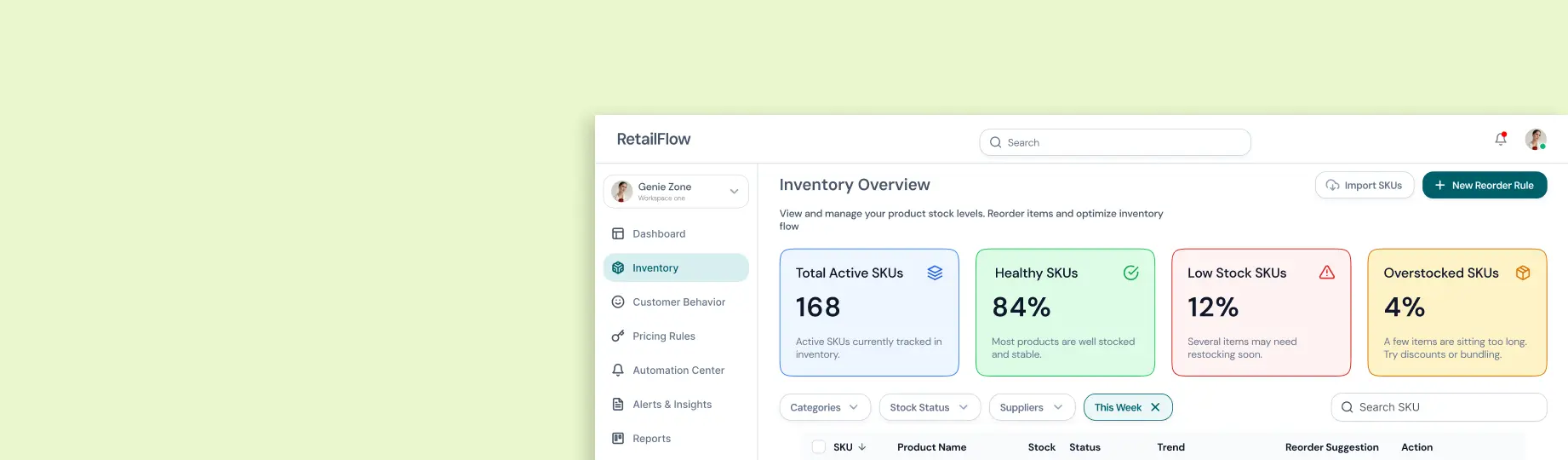Open Alerts & Insights page
This screenshot has height=460, width=1568.
[676, 404]
